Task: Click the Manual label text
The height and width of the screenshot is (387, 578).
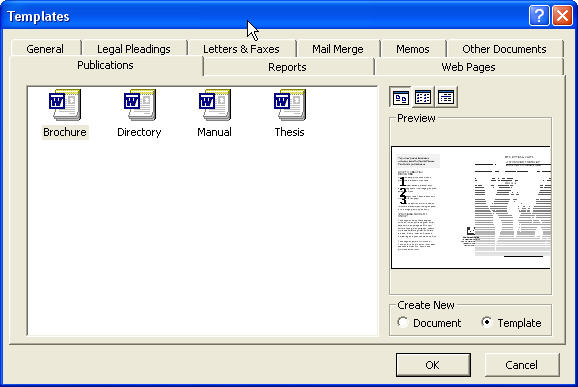Action: 215,132
